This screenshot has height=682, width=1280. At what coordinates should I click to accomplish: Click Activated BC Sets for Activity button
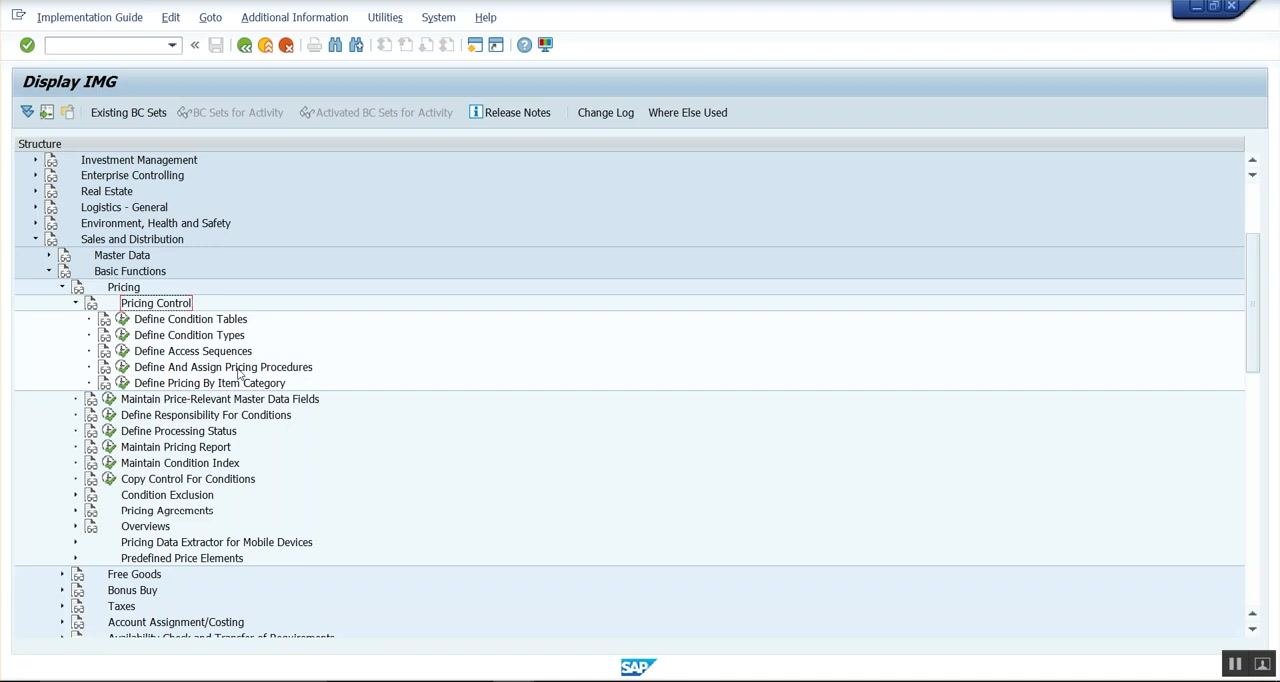tap(376, 113)
